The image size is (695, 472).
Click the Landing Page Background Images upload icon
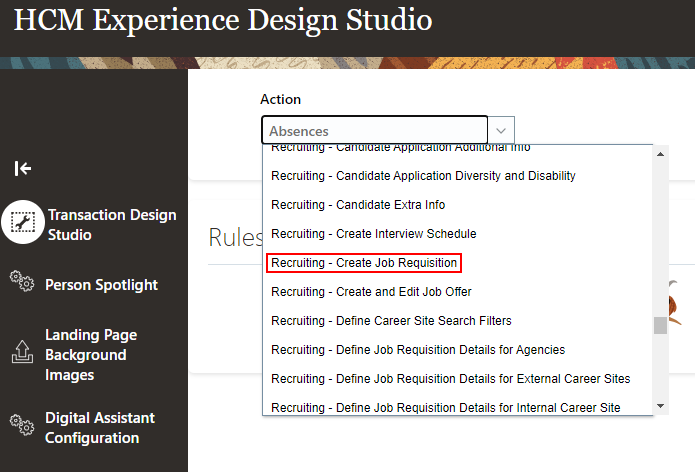(22, 352)
